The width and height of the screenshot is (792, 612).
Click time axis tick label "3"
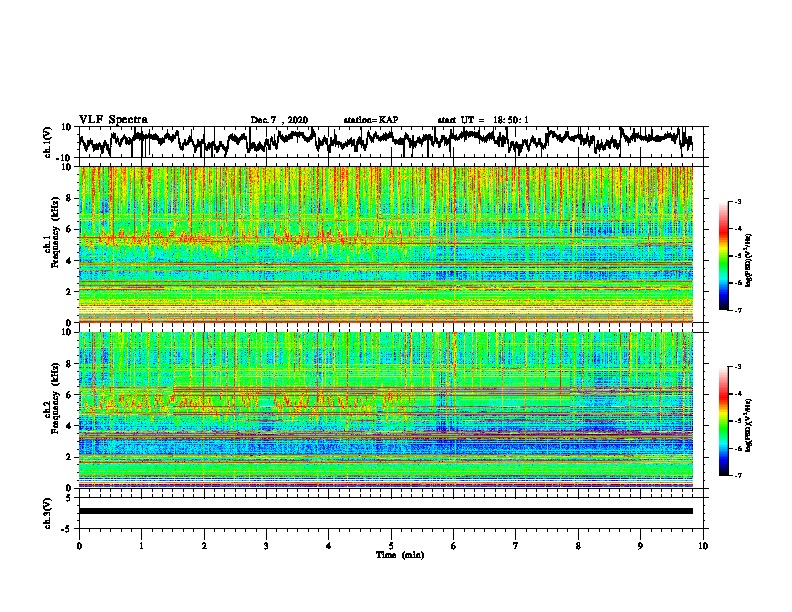[x=266, y=546]
